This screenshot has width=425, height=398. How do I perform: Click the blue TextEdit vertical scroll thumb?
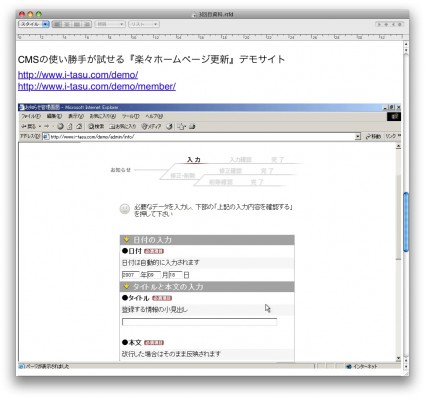coord(406,222)
